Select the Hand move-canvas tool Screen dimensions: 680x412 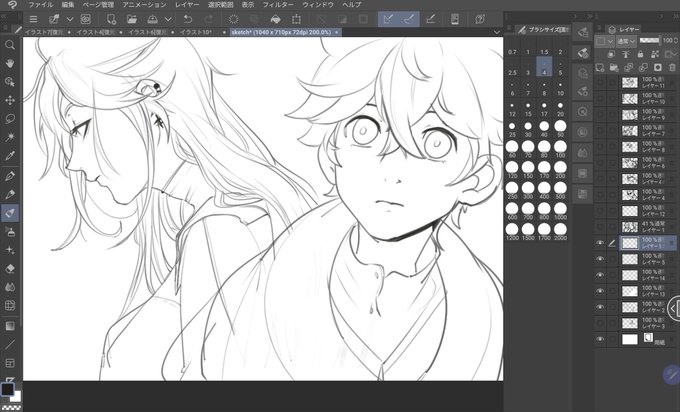10,63
